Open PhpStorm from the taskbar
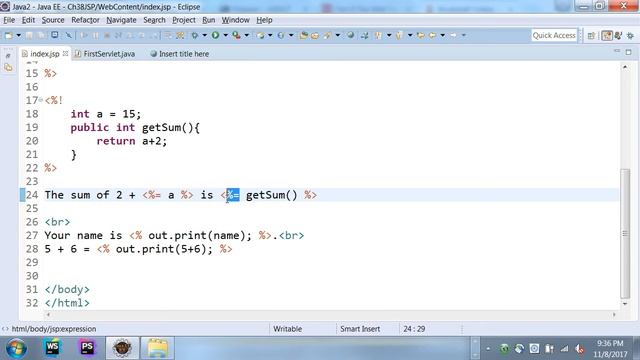The image size is (640, 360). point(87,348)
